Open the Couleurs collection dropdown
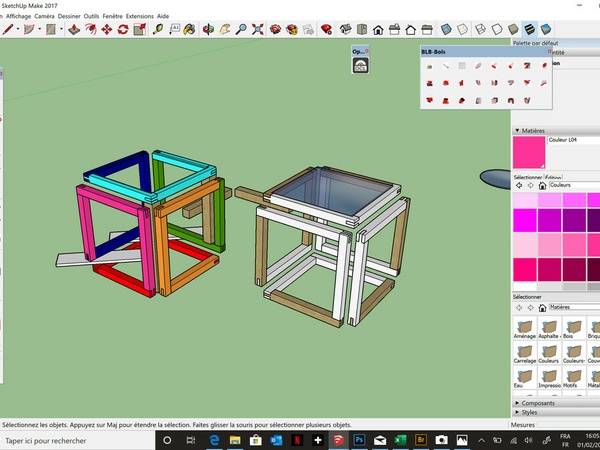Image resolution: width=600 pixels, height=450 pixels. pyautogui.click(x=572, y=185)
